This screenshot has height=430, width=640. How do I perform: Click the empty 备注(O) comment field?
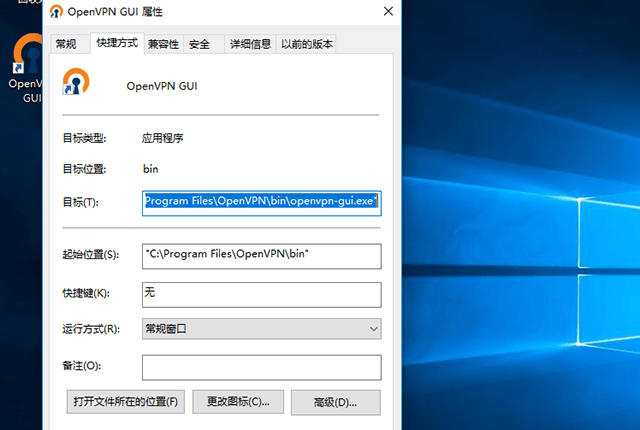[x=262, y=368]
